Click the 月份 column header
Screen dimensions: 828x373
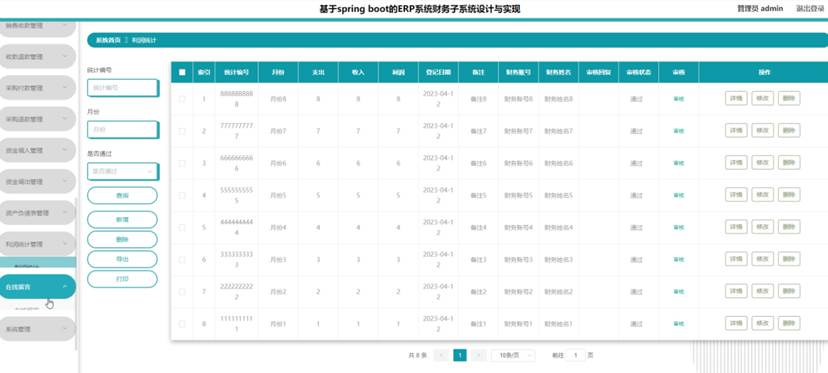click(x=278, y=72)
